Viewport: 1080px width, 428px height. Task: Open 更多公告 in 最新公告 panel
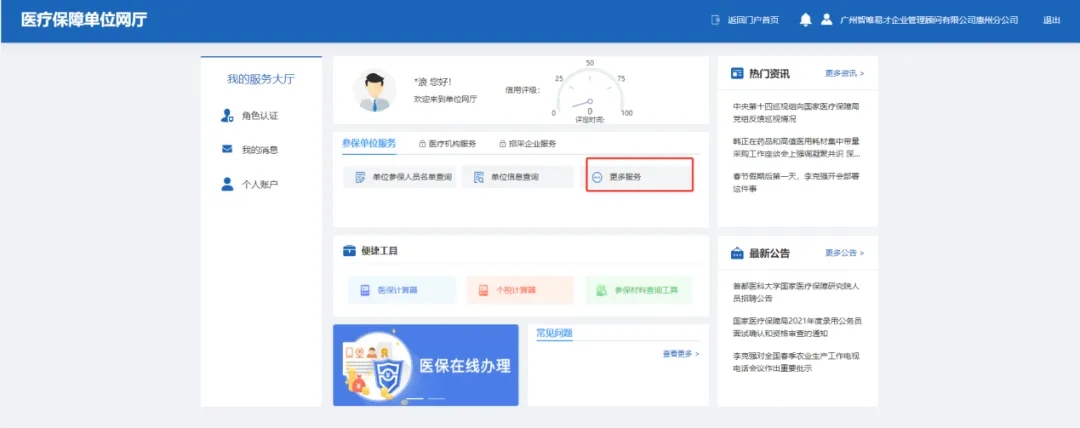tap(844, 253)
